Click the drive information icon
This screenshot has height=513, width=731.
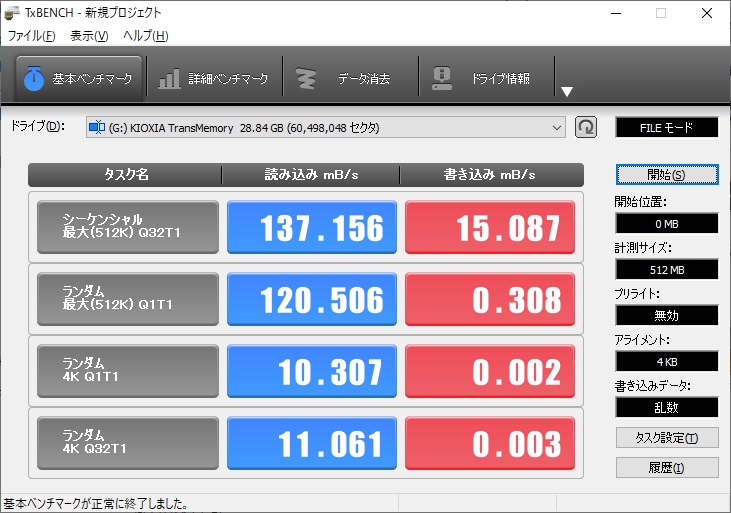click(441, 78)
